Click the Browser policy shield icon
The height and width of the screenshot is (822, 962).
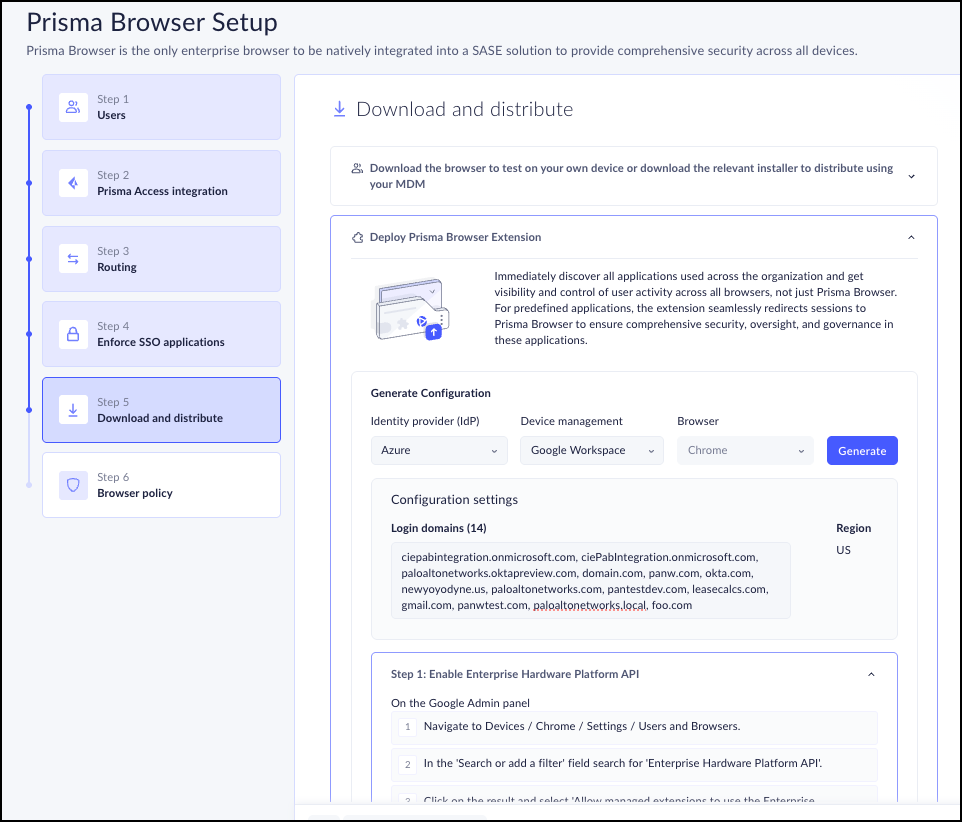pos(73,485)
